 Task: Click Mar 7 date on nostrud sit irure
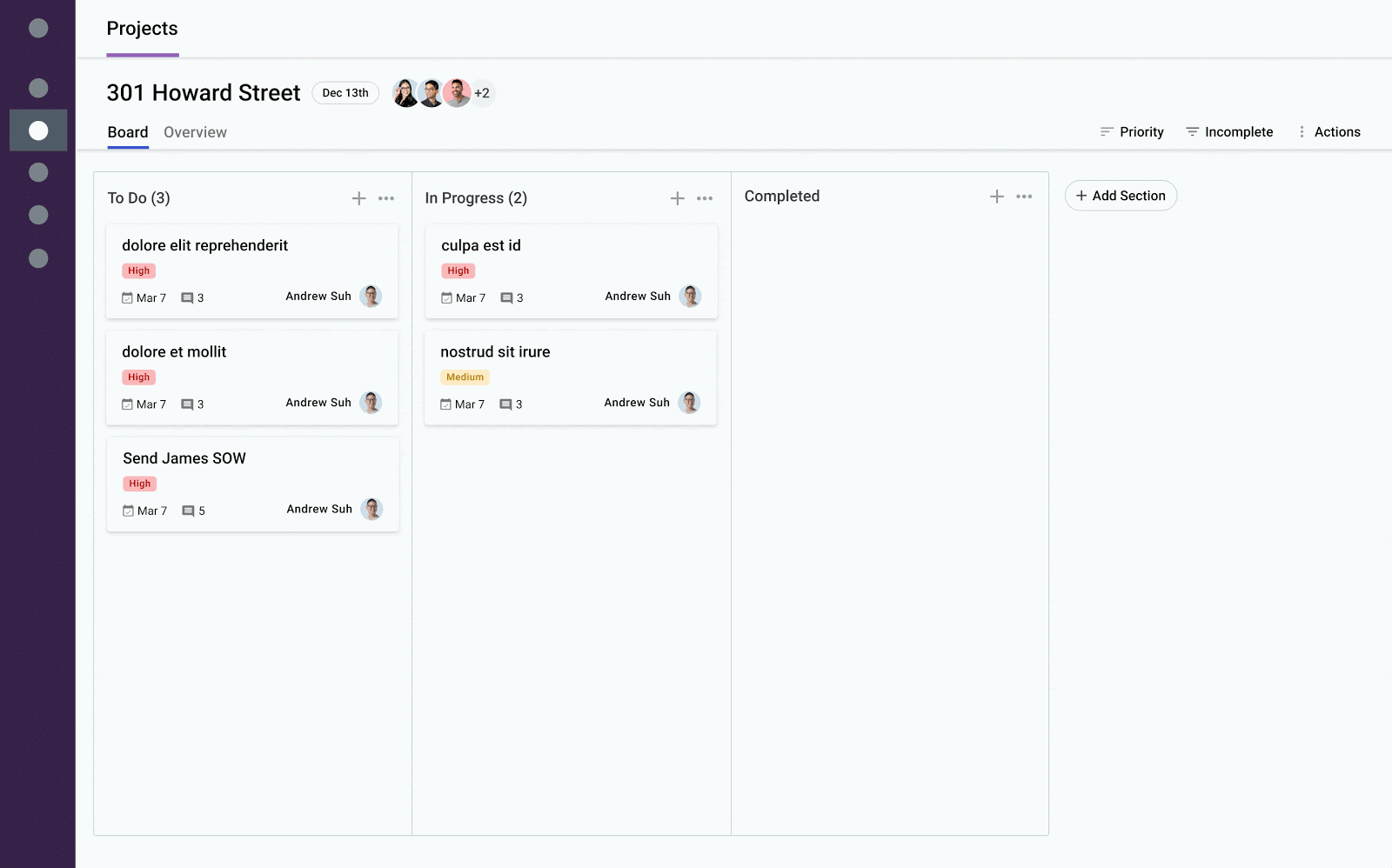tap(470, 404)
